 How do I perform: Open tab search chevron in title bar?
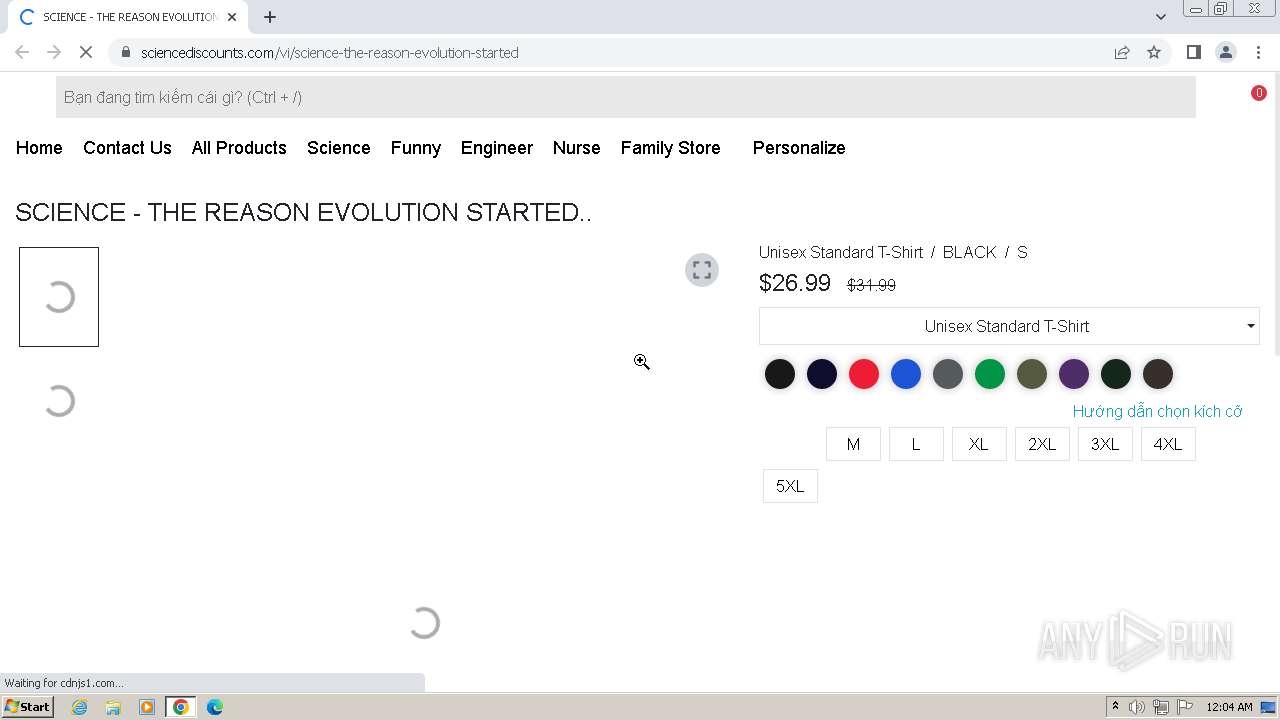tap(1160, 16)
